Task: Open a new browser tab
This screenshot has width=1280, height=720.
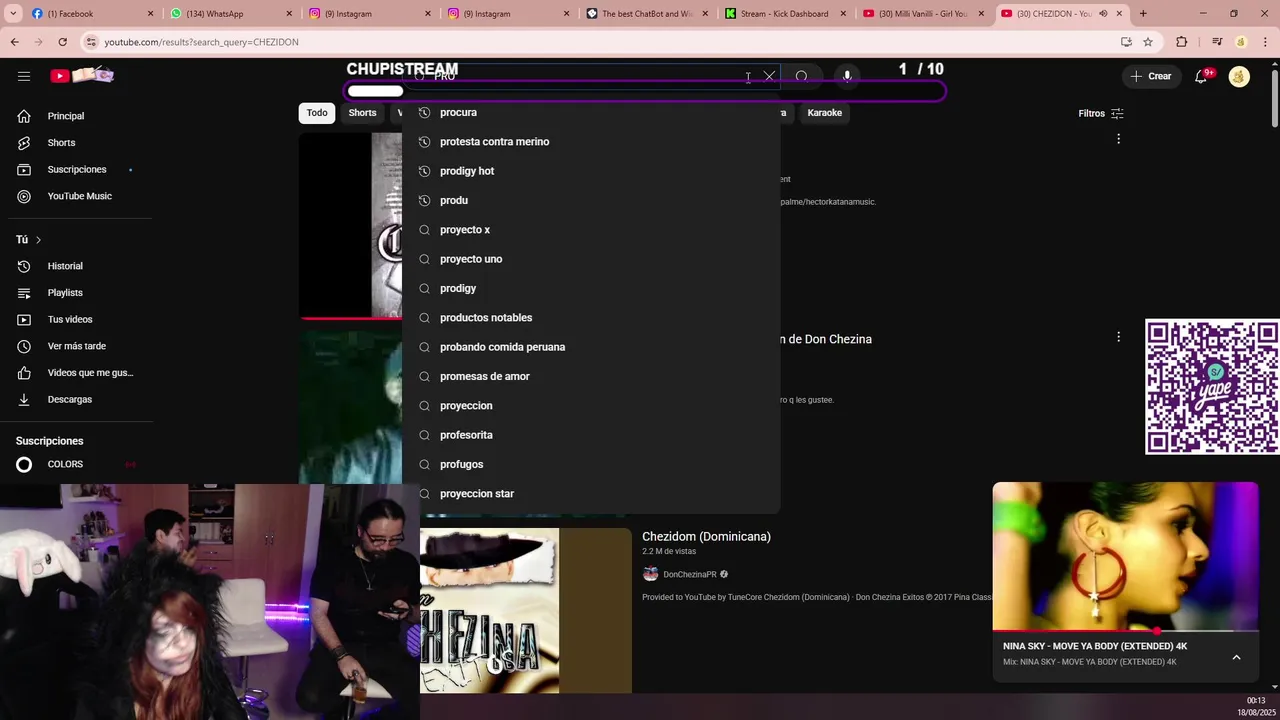Action: (x=1143, y=13)
